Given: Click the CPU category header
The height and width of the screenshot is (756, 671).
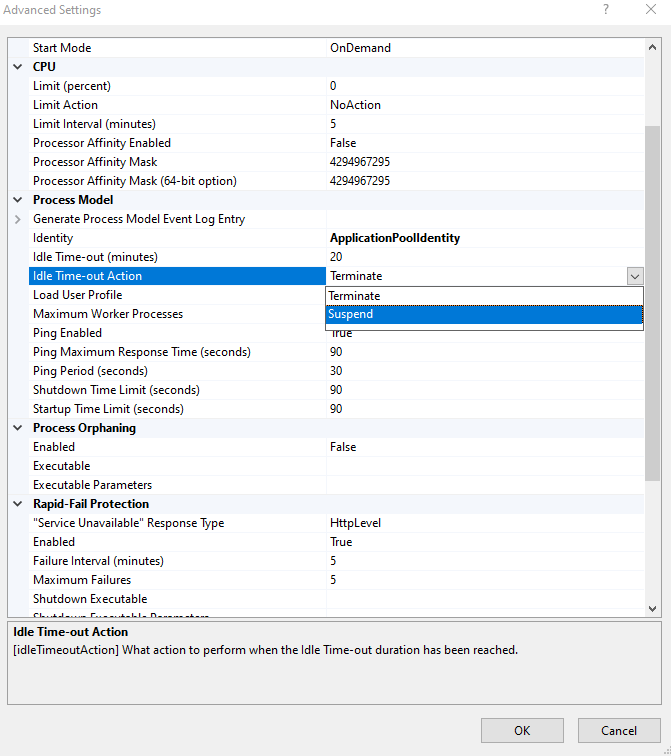Looking at the screenshot, I should [x=44, y=67].
